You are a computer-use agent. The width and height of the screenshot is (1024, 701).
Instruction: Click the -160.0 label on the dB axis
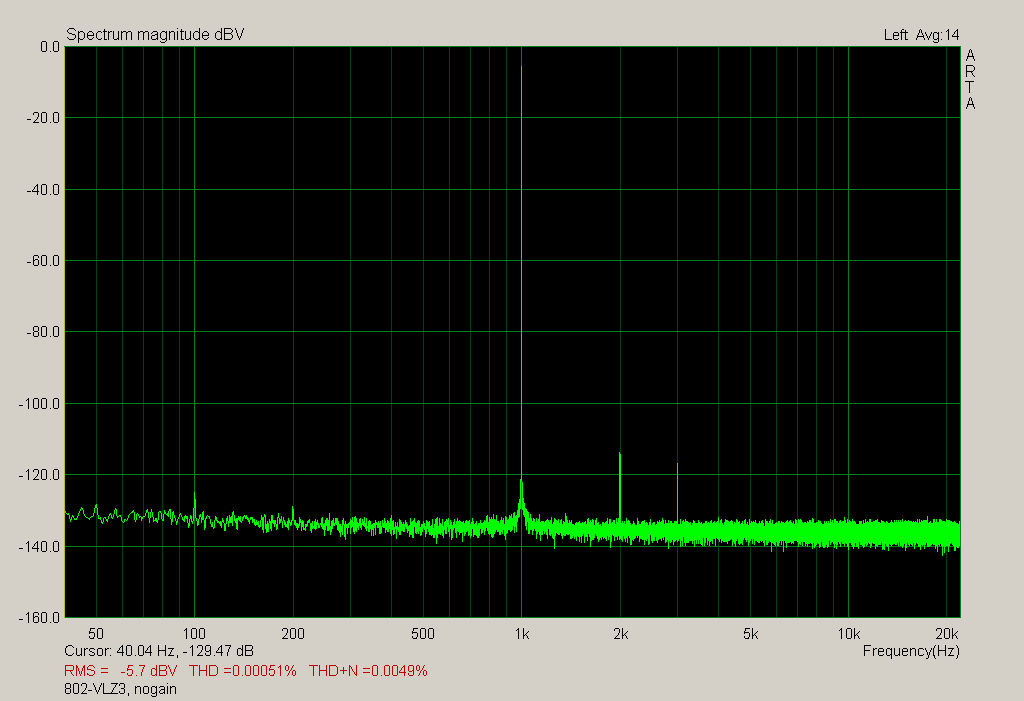click(x=41, y=617)
